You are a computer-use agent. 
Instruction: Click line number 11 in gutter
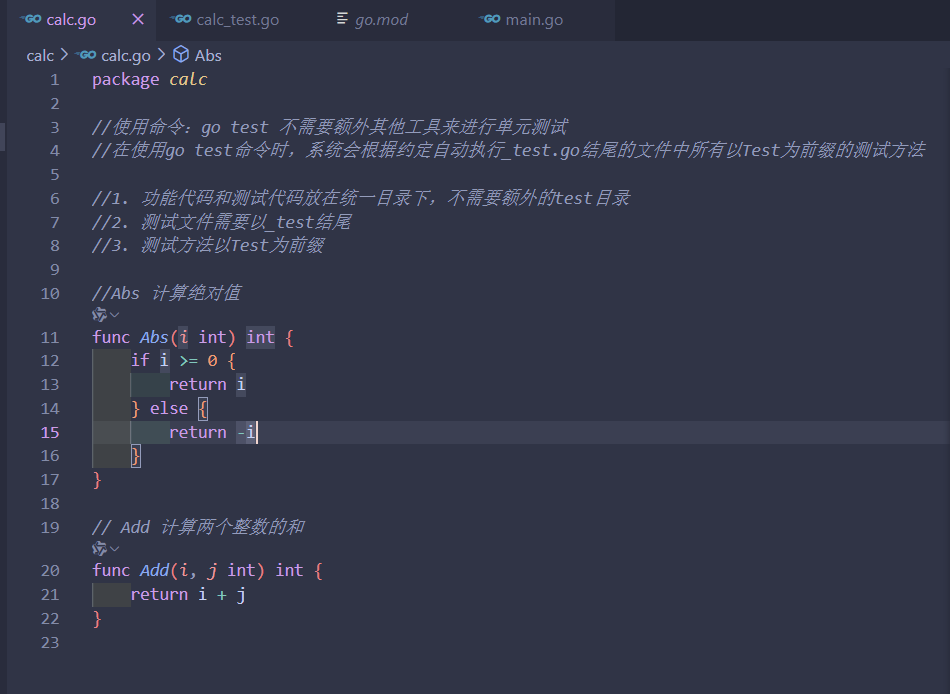coord(50,338)
